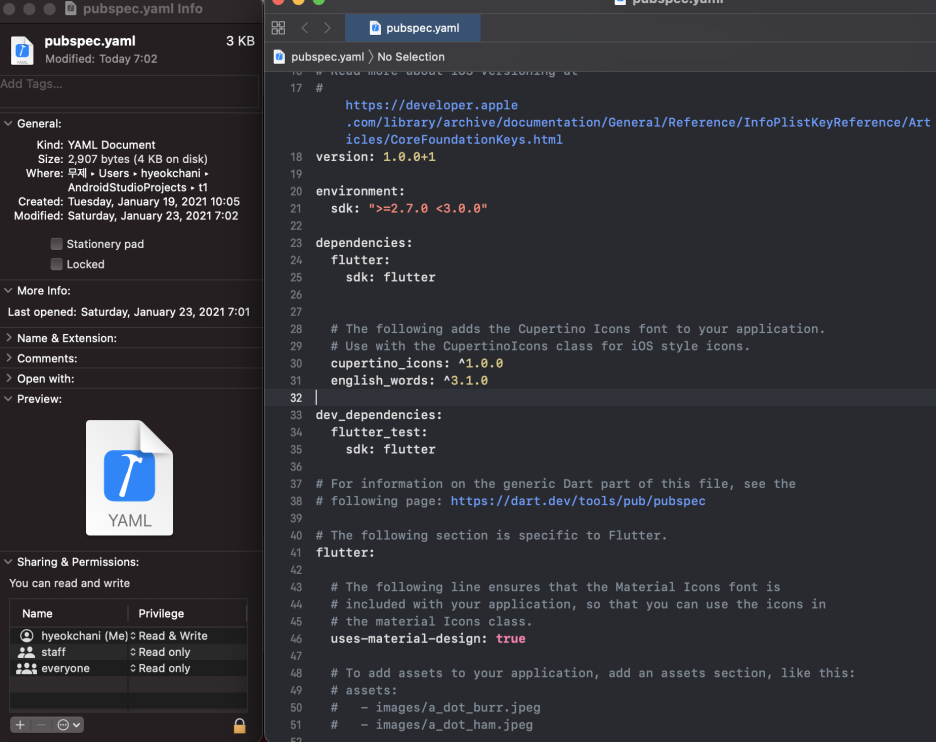Screen dimensions: 936x742
Task: Collapse the Sharing & Permissions section
Action: pos(8,562)
